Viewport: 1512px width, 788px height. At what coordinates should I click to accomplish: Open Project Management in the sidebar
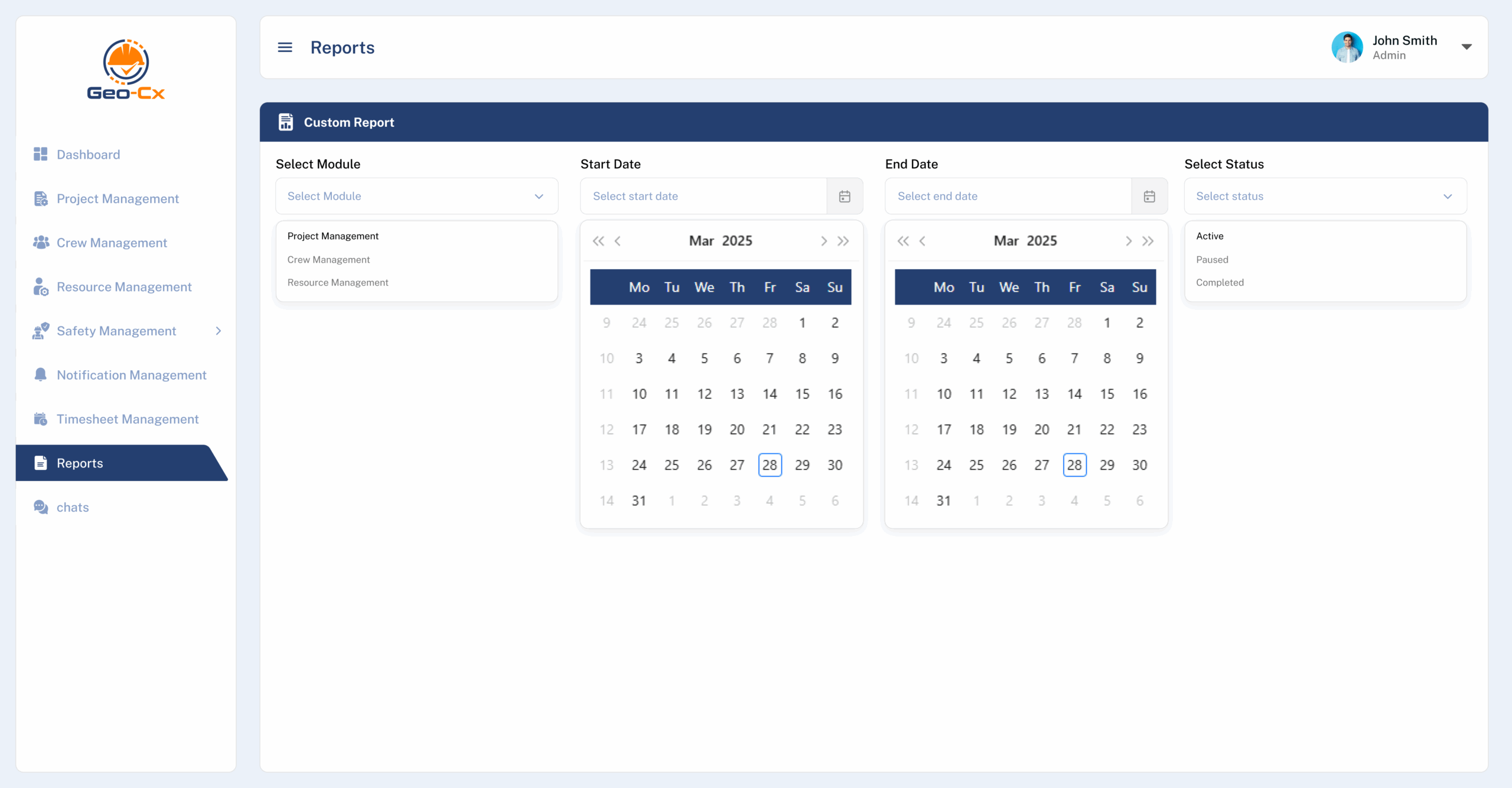(118, 198)
